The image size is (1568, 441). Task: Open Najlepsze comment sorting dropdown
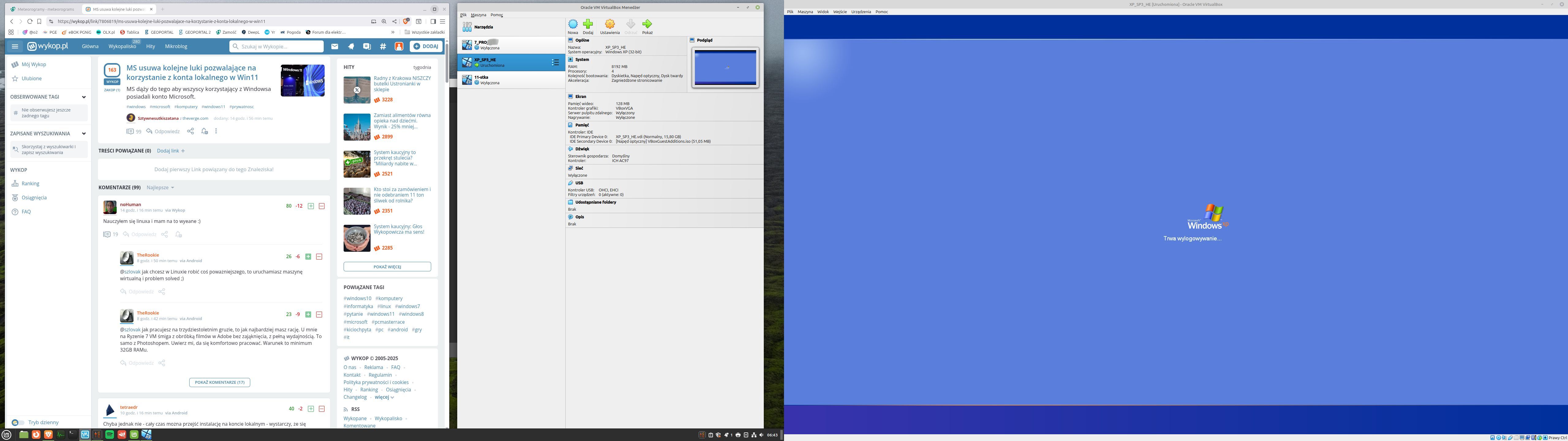(x=160, y=188)
